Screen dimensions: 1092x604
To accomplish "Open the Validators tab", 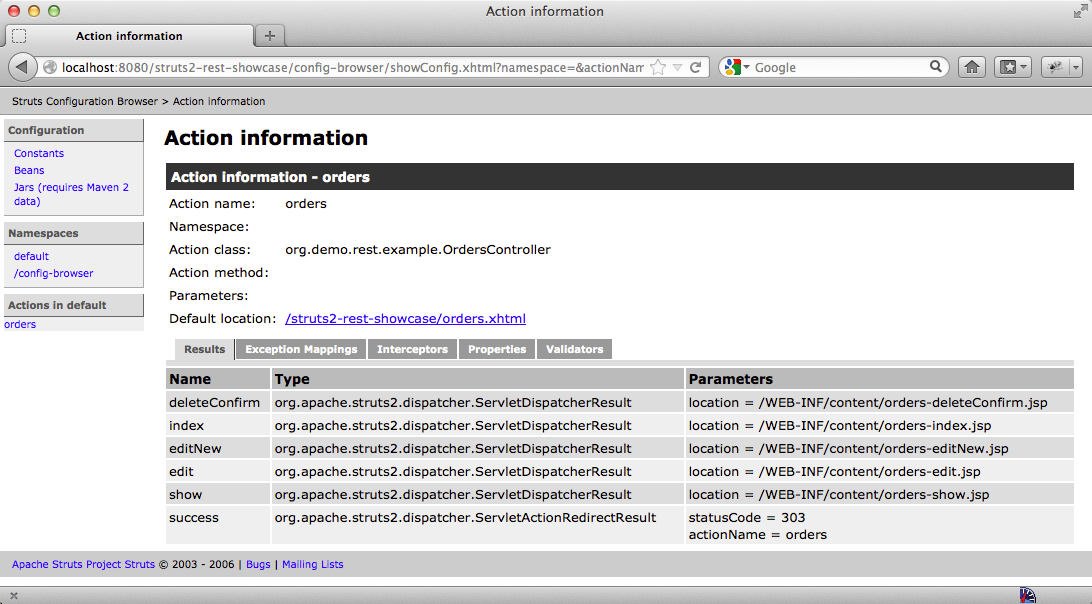I will click(x=574, y=349).
